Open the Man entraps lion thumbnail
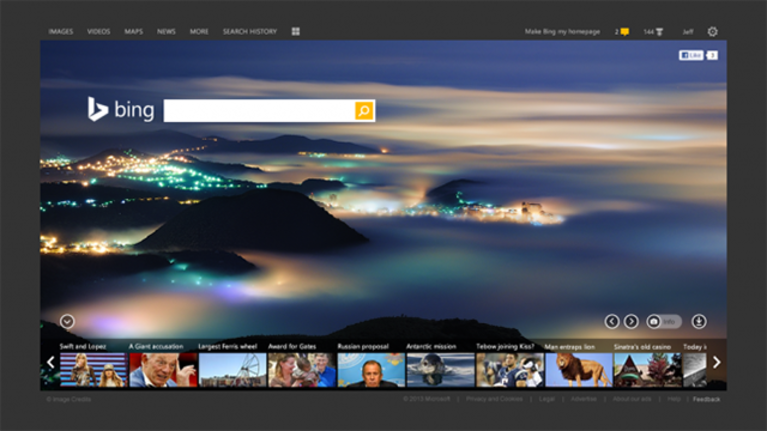 click(579, 370)
